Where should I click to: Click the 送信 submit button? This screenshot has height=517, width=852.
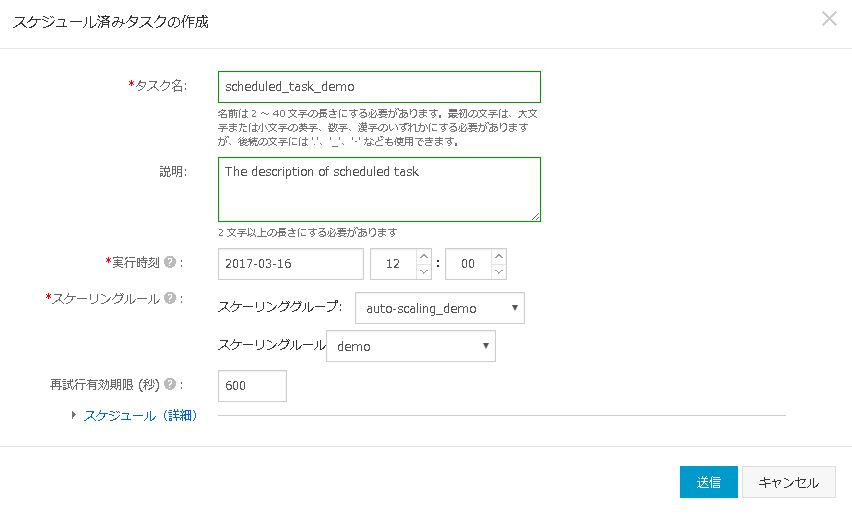(709, 482)
